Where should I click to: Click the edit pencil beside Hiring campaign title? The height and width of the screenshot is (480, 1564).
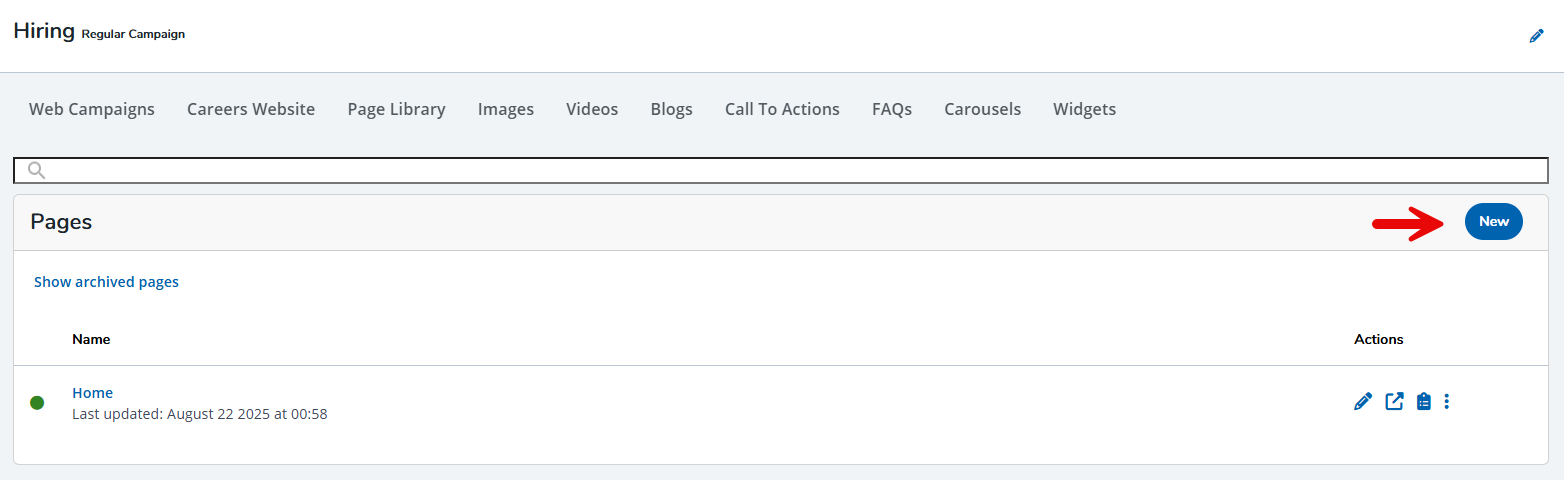coord(1536,36)
